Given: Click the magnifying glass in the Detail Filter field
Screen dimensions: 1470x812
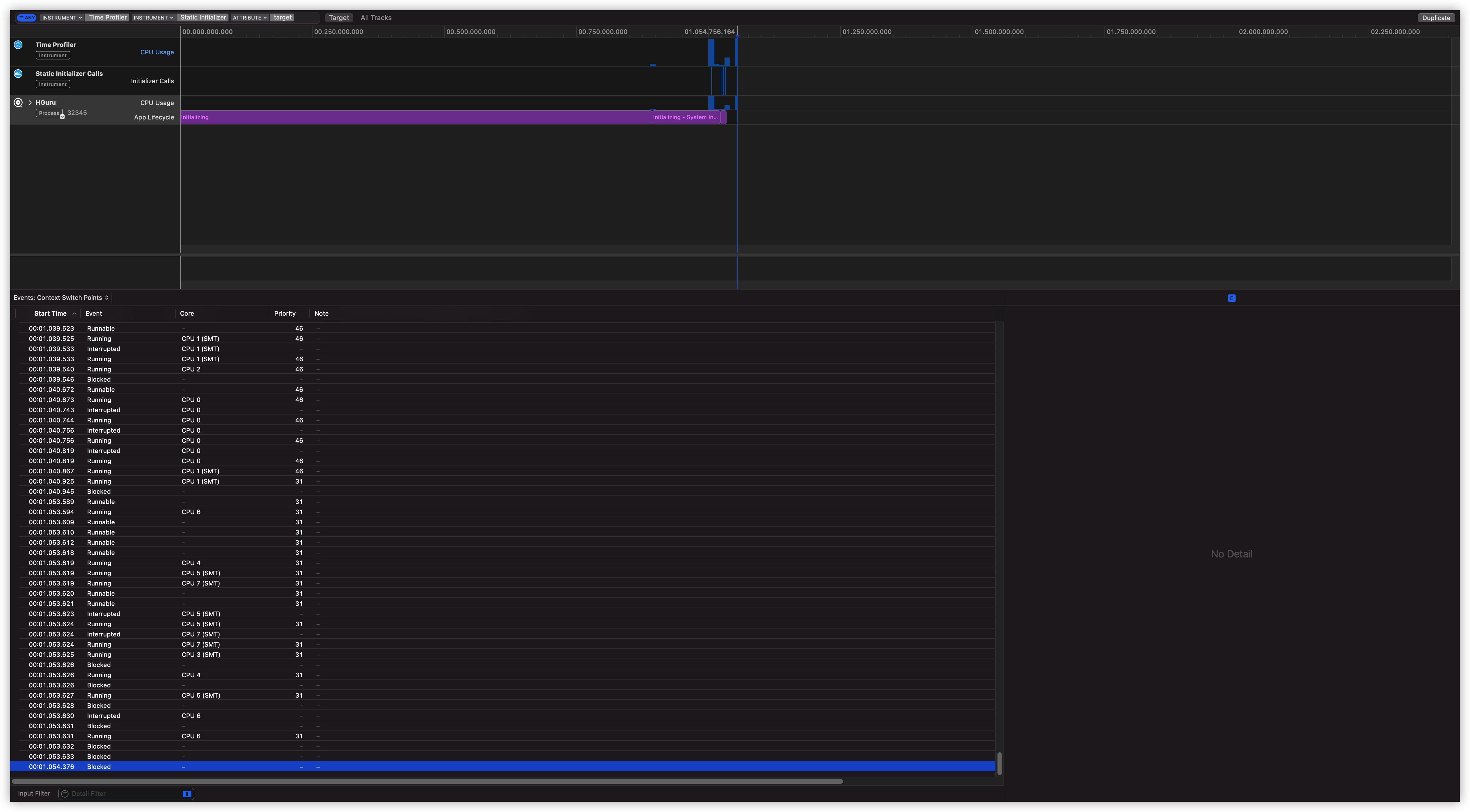Looking at the screenshot, I should 65,793.
